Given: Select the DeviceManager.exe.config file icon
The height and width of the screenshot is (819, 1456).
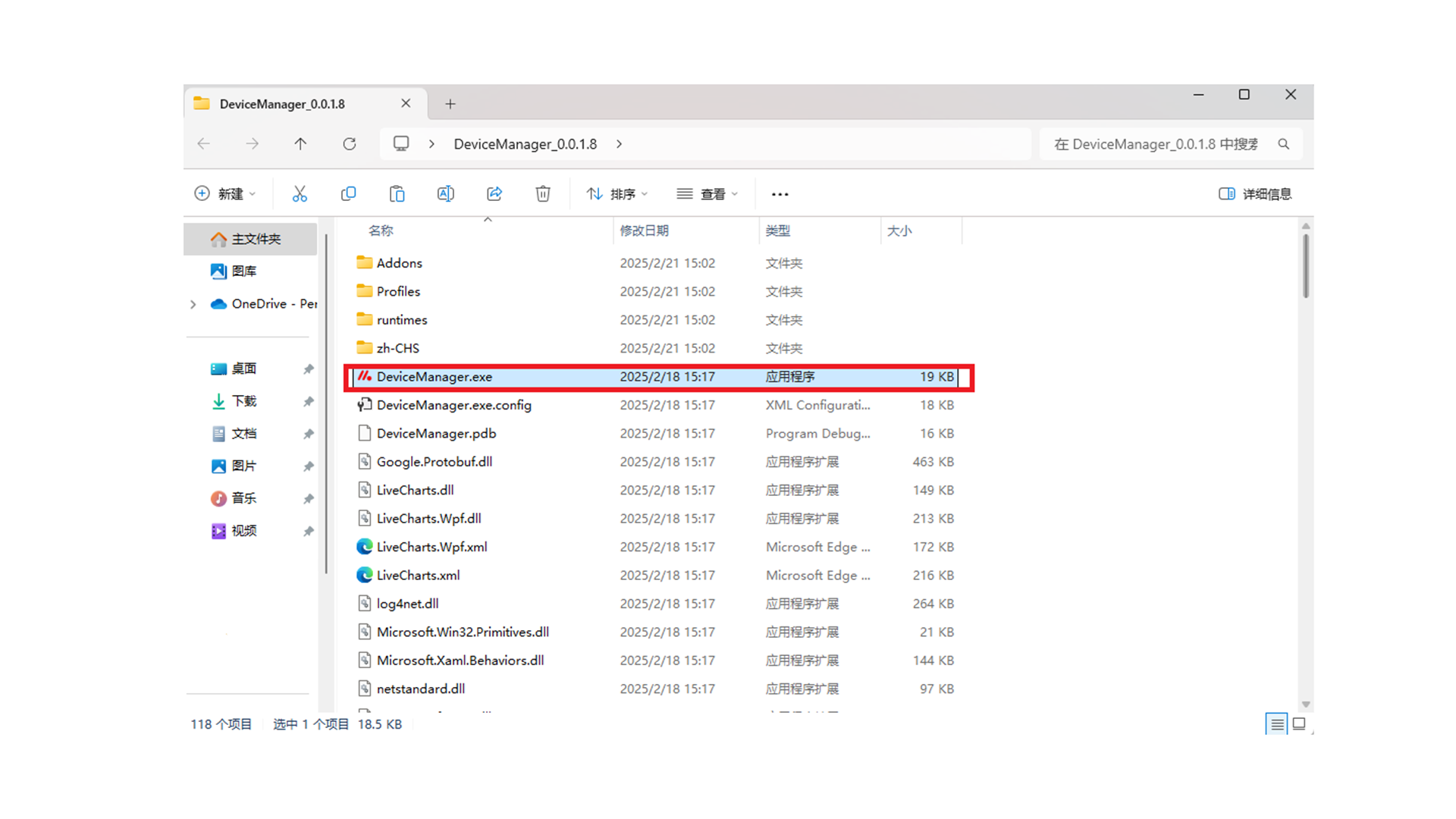Looking at the screenshot, I should click(x=365, y=405).
